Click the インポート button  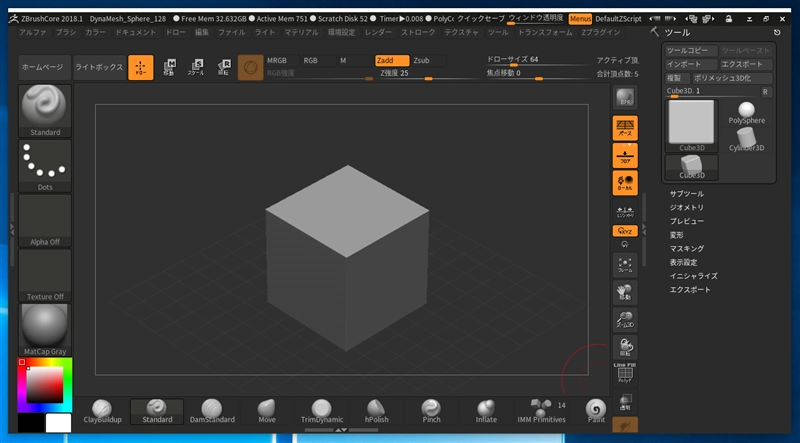click(x=691, y=64)
